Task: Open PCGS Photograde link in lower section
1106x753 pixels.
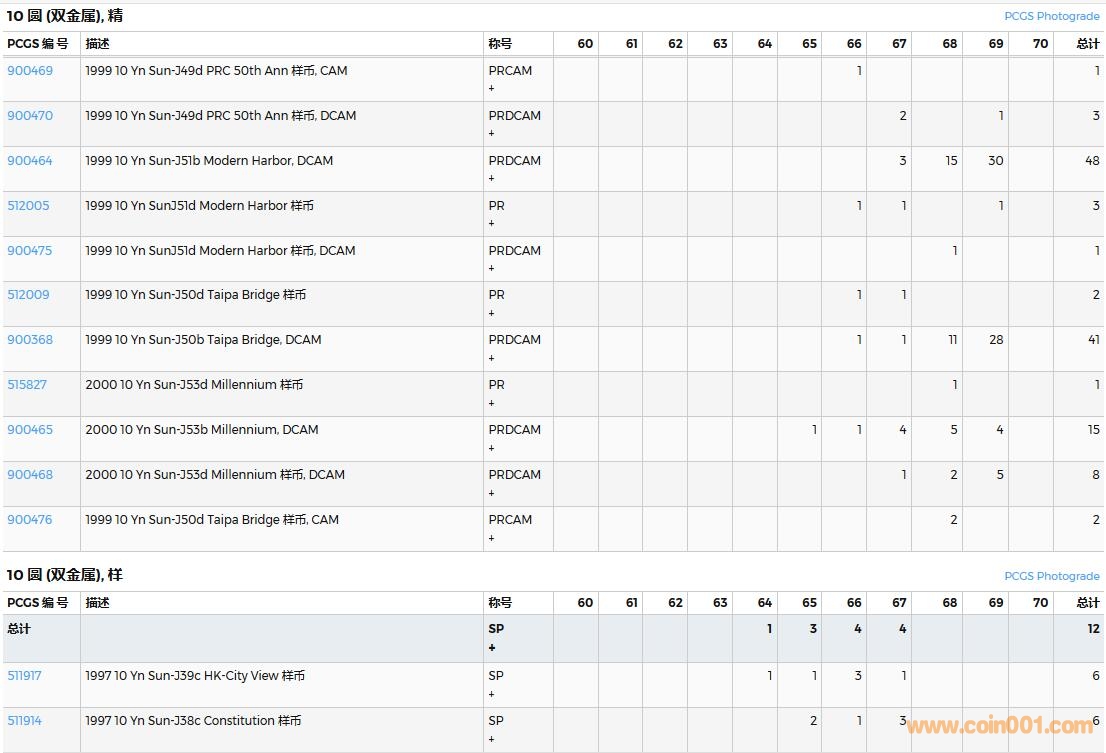Action: pyautogui.click(x=1051, y=577)
